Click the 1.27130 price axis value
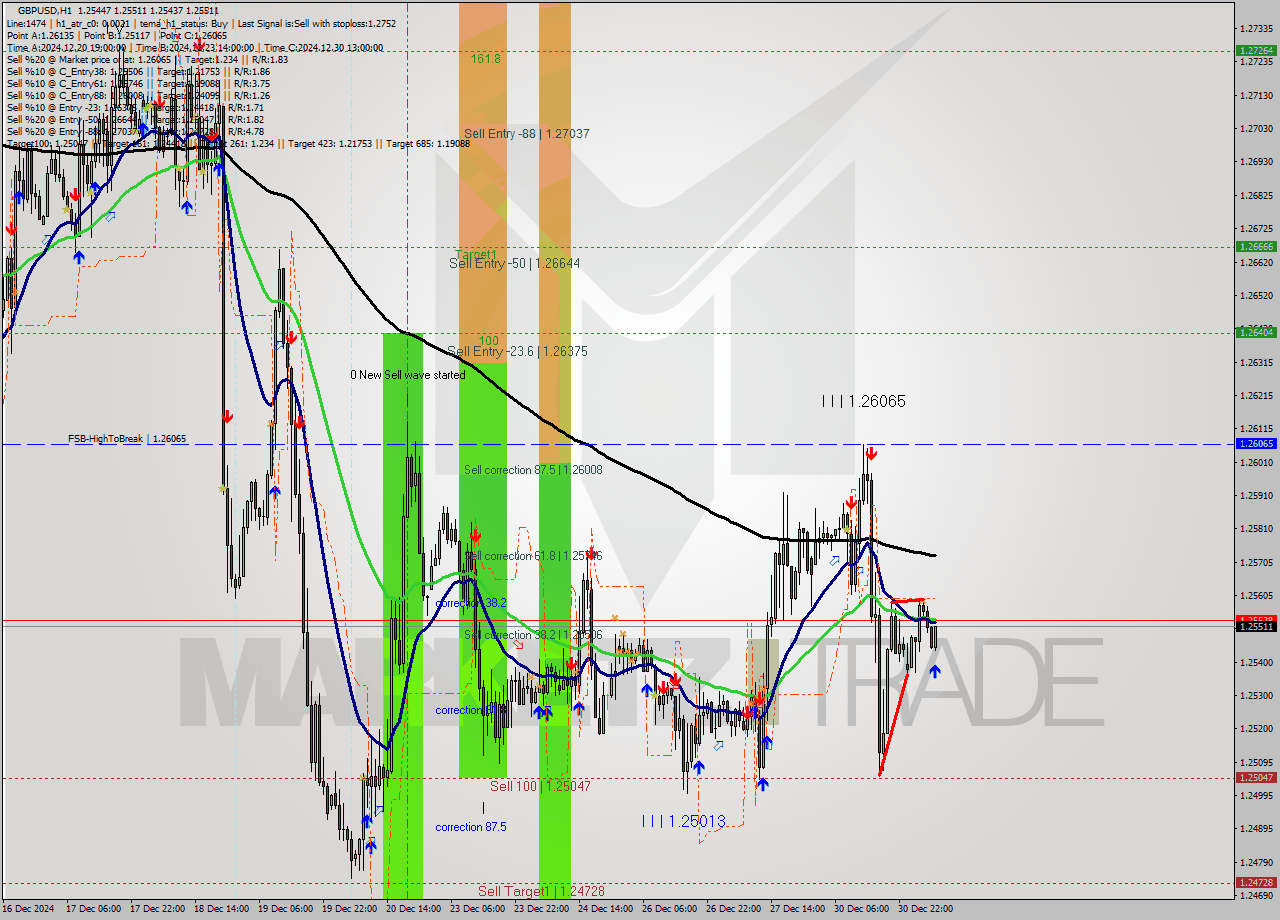The height and width of the screenshot is (920, 1280). coord(1256,95)
